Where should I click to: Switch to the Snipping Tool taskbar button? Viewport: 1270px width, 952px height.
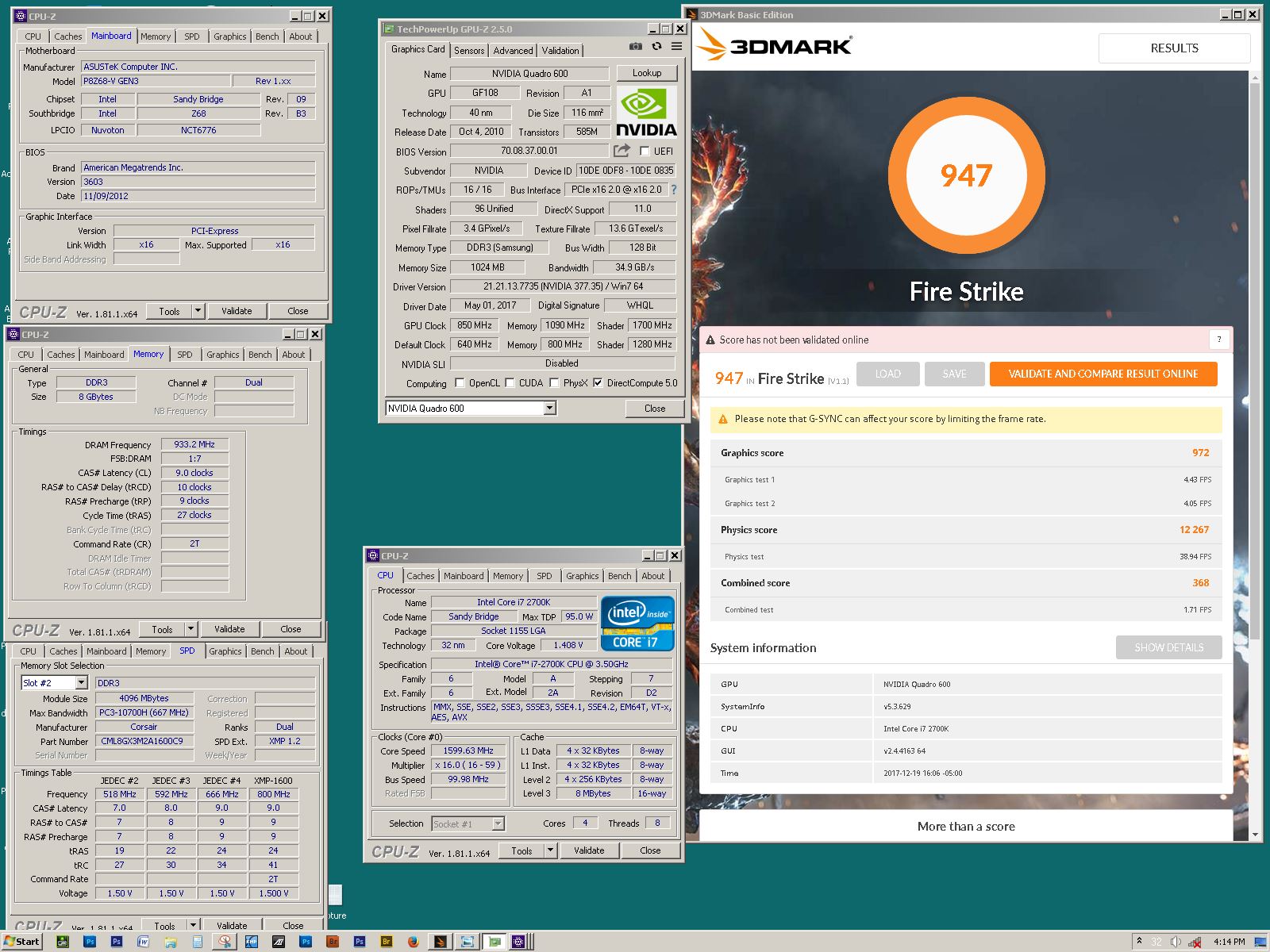pyautogui.click(x=225, y=942)
